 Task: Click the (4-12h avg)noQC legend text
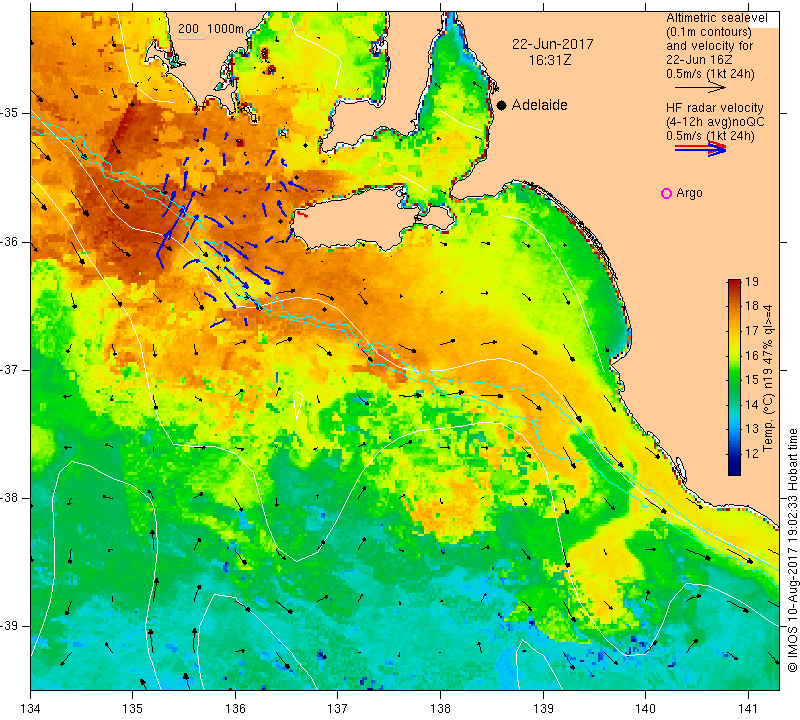pos(715,122)
